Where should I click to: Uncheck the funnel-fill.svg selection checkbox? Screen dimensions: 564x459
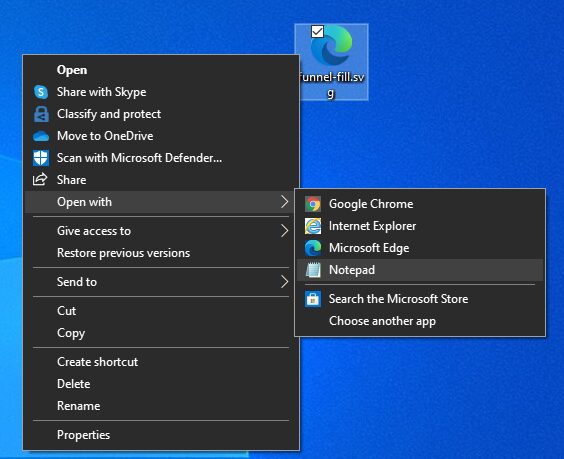pyautogui.click(x=317, y=32)
